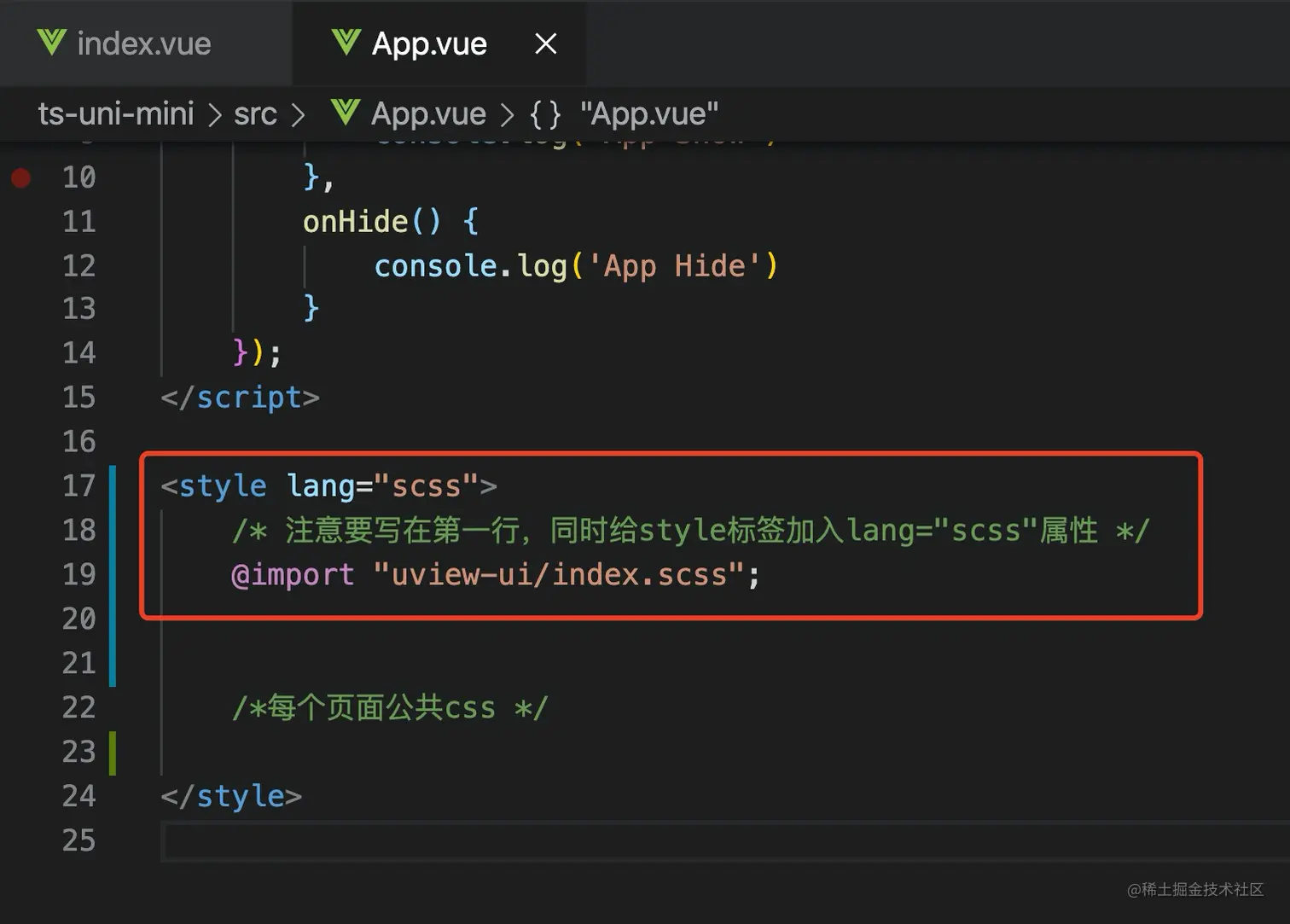Click the Vue icon on index.vue tab
Screen dimensions: 1290x924
(52, 43)
